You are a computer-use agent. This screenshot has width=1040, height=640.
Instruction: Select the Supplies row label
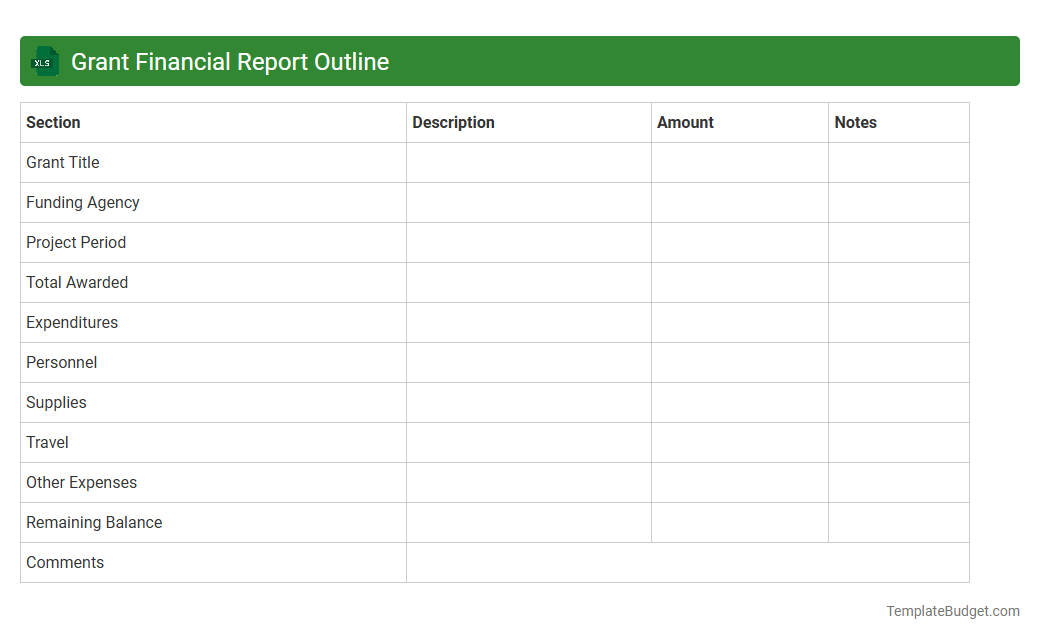point(56,402)
